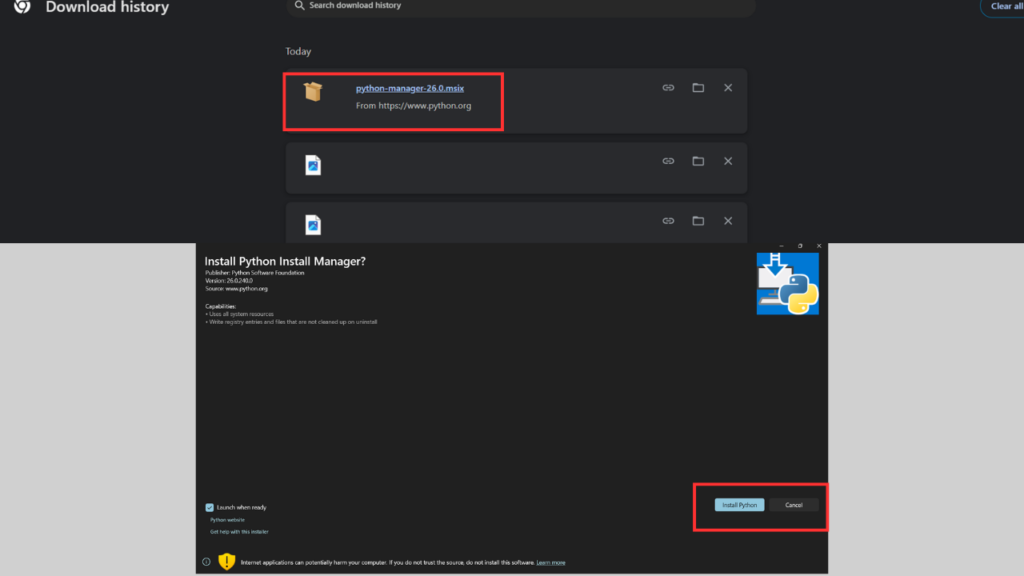Click the Chrome logo beside Download history
1024x576 pixels.
22,6
